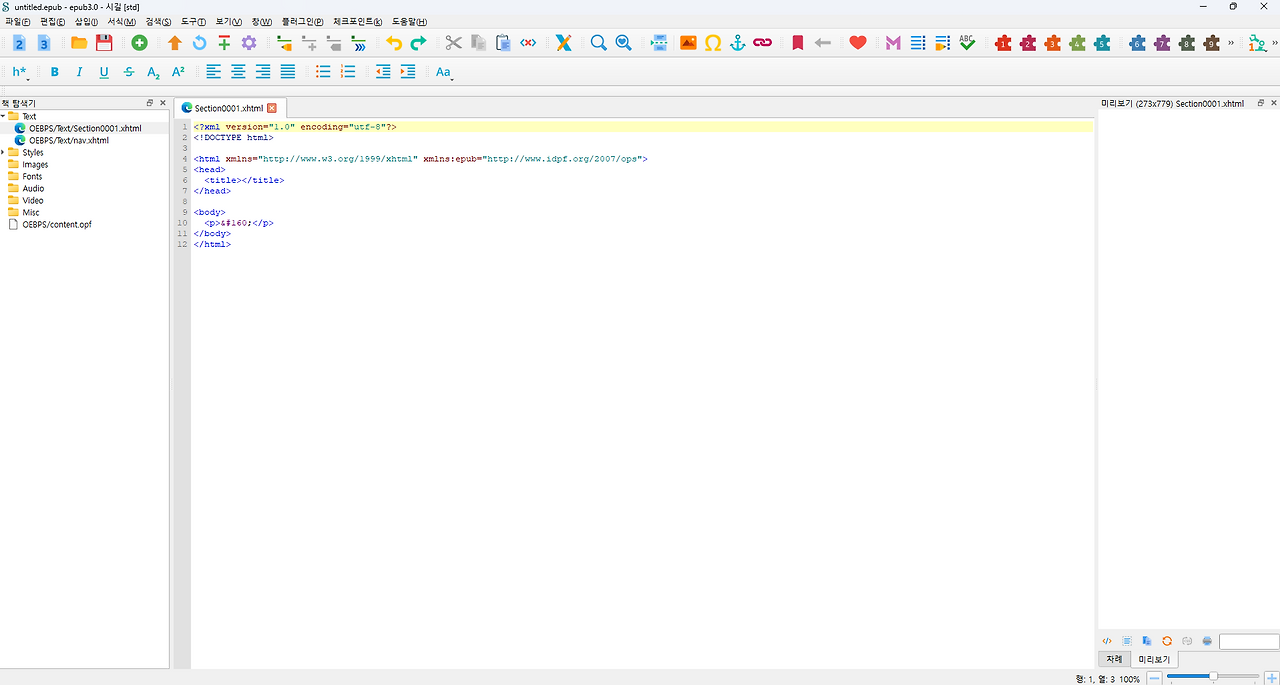Toggle underline formatting
This screenshot has height=685, width=1280.
(x=104, y=72)
